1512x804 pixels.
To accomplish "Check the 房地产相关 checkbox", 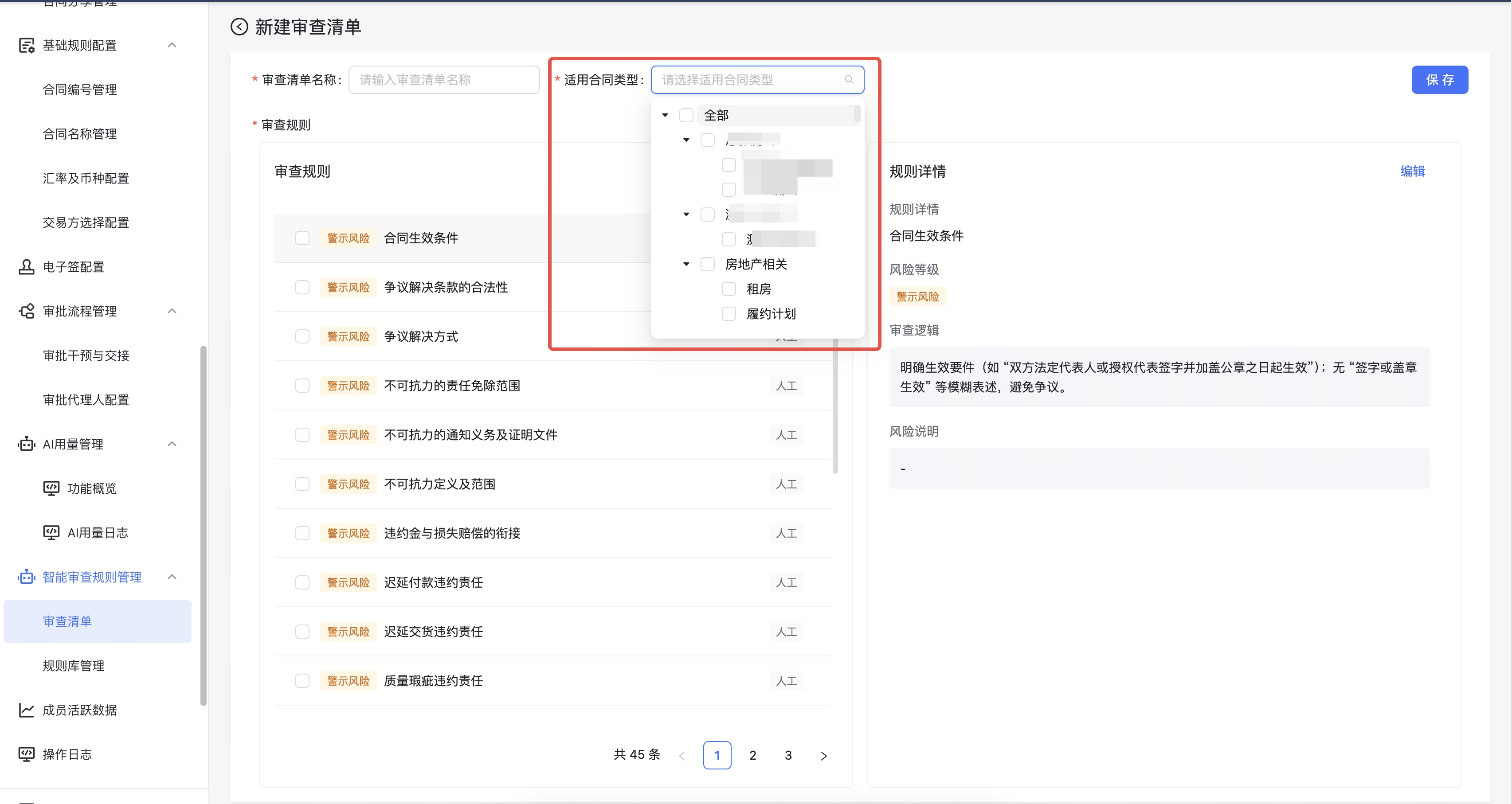I will pyautogui.click(x=708, y=264).
